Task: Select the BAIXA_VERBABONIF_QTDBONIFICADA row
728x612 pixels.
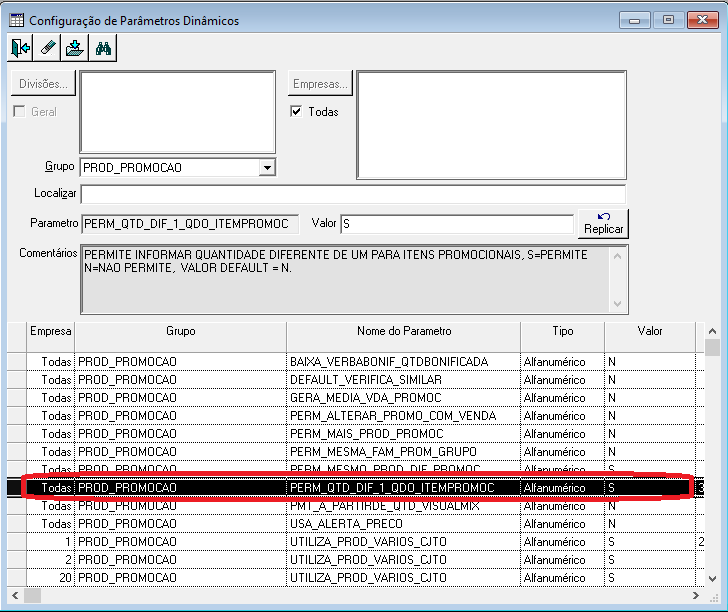Action: (356, 362)
